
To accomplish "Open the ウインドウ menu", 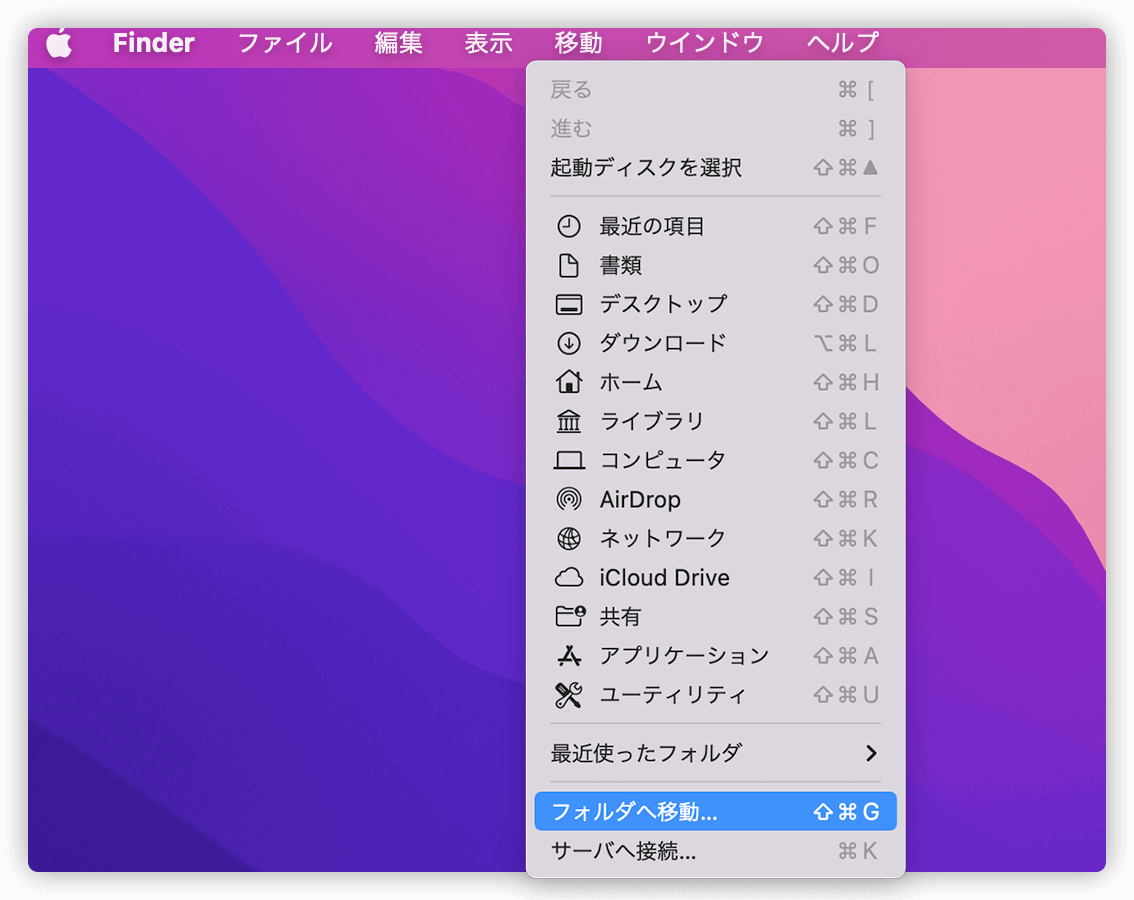I will point(704,43).
